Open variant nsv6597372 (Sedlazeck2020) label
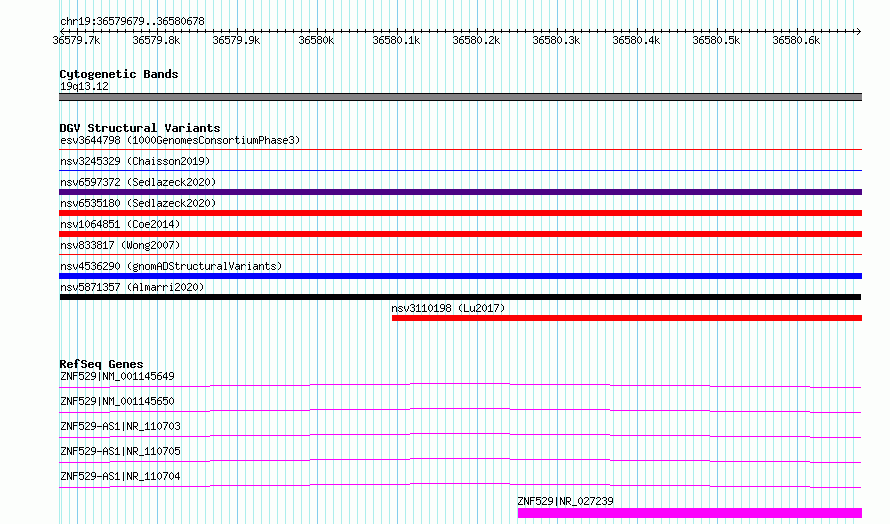The height and width of the screenshot is (524, 890). 138,182
